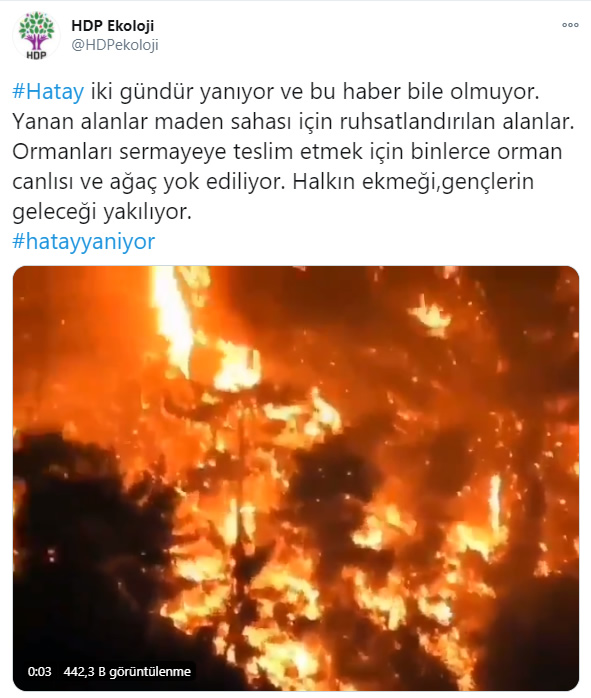Click the HDP text below the tree logo
This screenshot has width=591, height=698.
pos(36,55)
